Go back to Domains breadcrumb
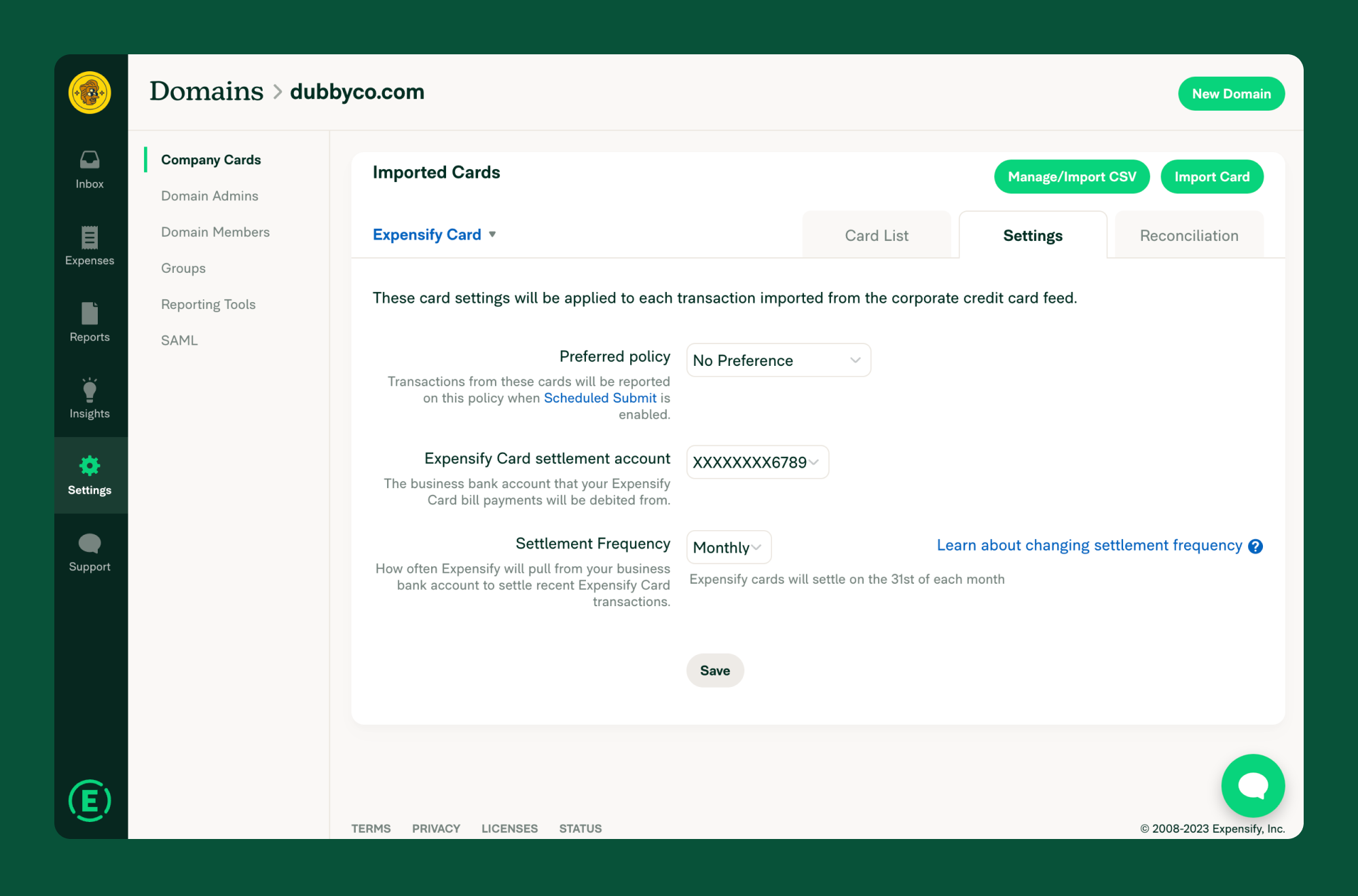The height and width of the screenshot is (896, 1358). 206,91
